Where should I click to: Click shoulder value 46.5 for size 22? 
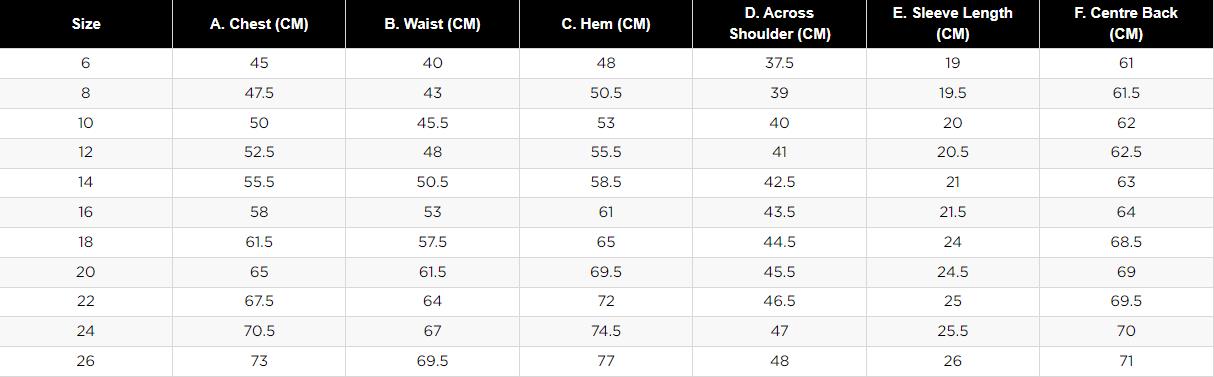779,302
